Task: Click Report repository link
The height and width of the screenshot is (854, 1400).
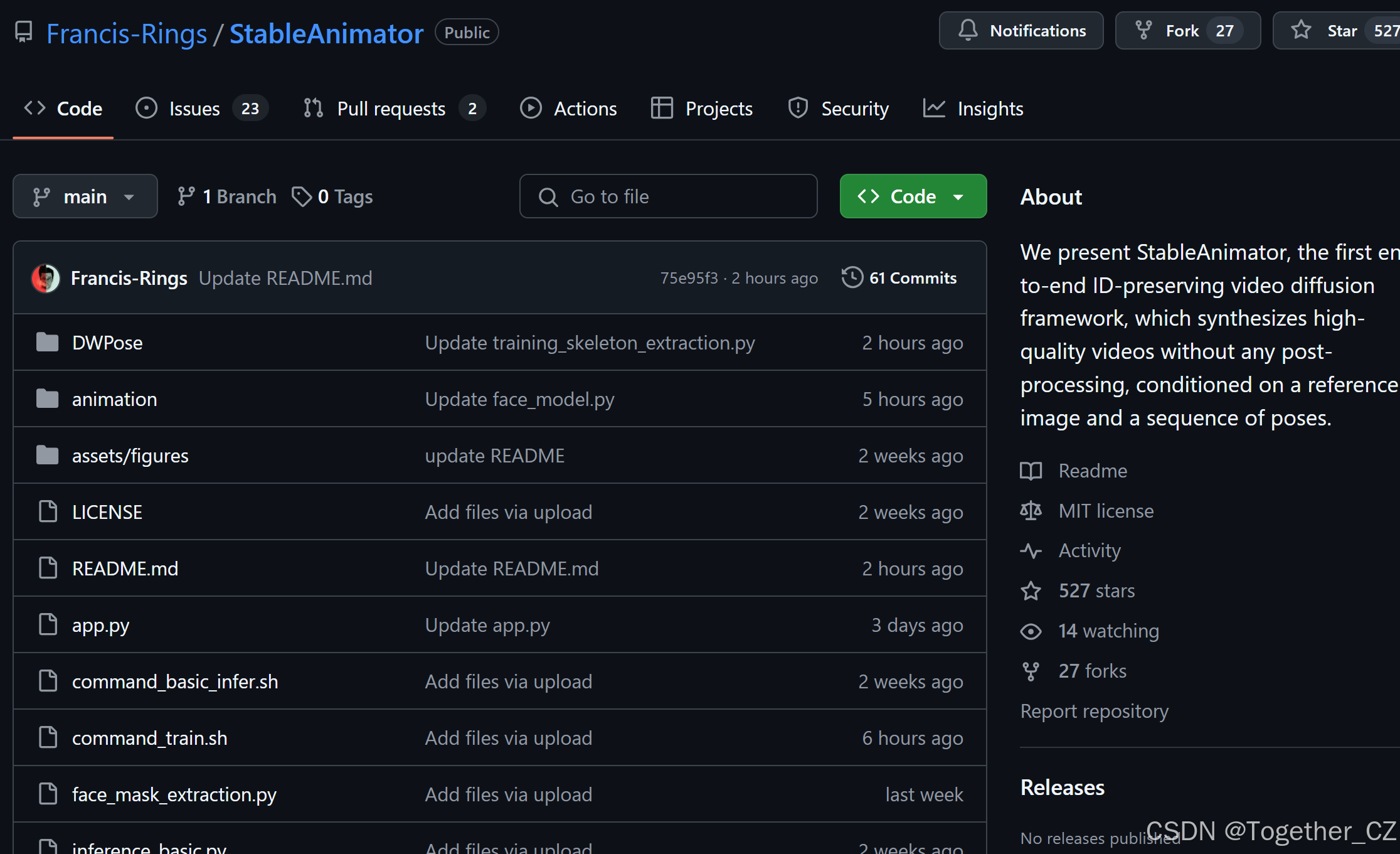Action: [x=1094, y=711]
